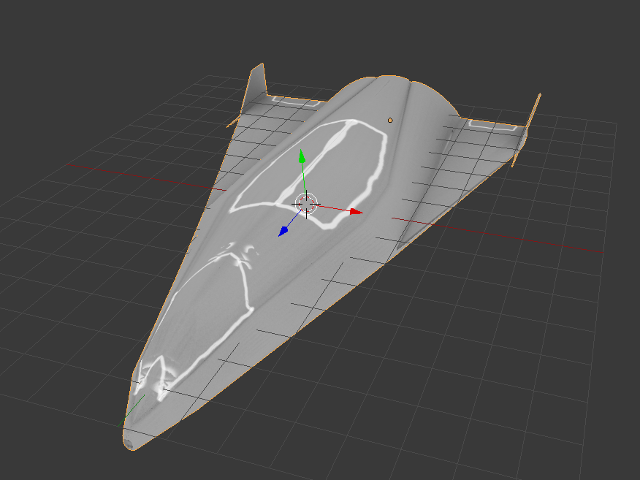Click the white circle at gizmo center
The height and width of the screenshot is (480, 640).
[306, 204]
